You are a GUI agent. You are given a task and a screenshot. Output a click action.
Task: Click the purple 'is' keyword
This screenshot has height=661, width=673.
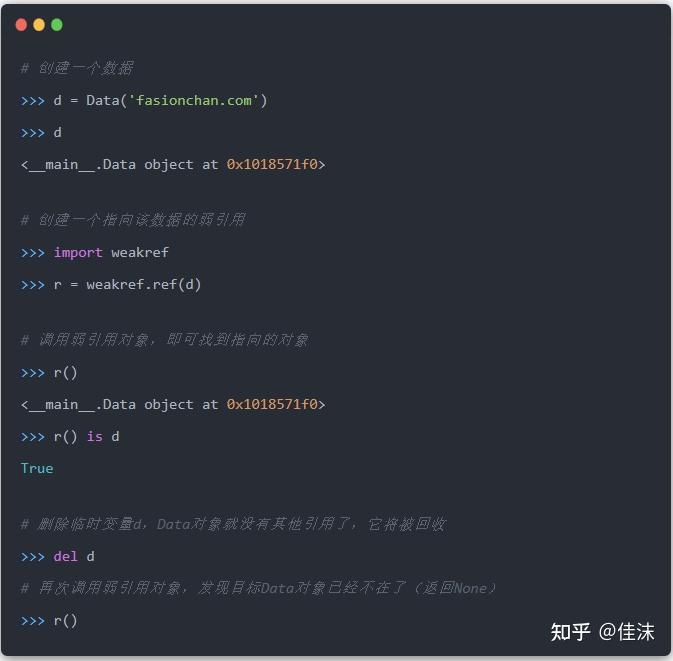95,437
